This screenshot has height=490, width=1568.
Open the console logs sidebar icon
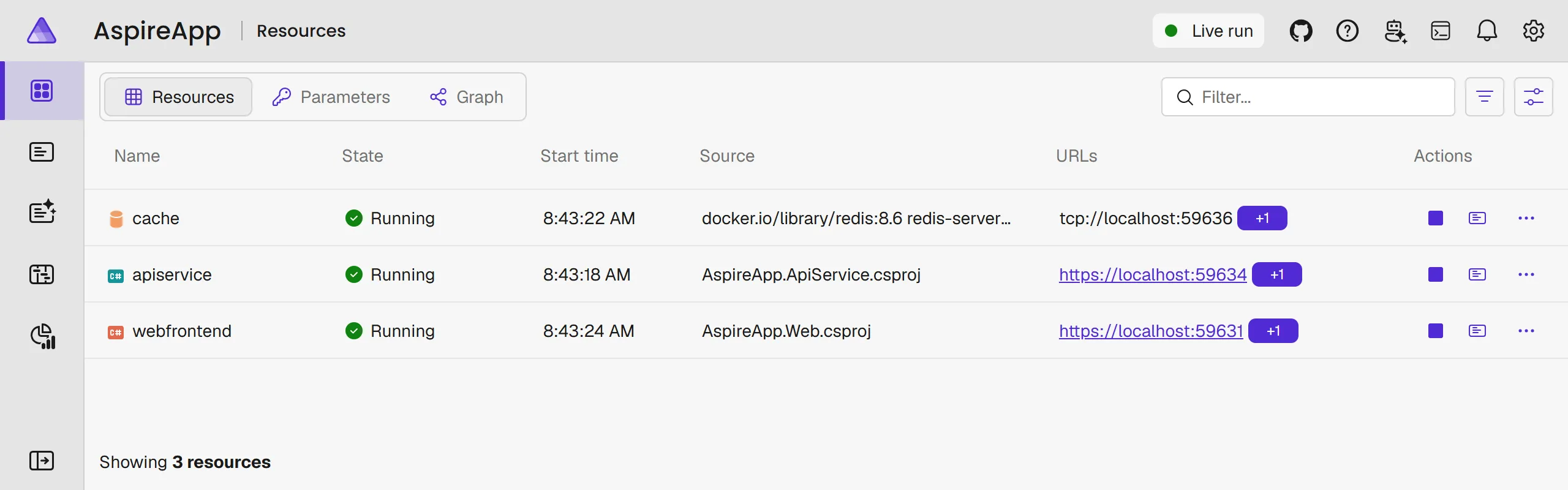click(42, 152)
